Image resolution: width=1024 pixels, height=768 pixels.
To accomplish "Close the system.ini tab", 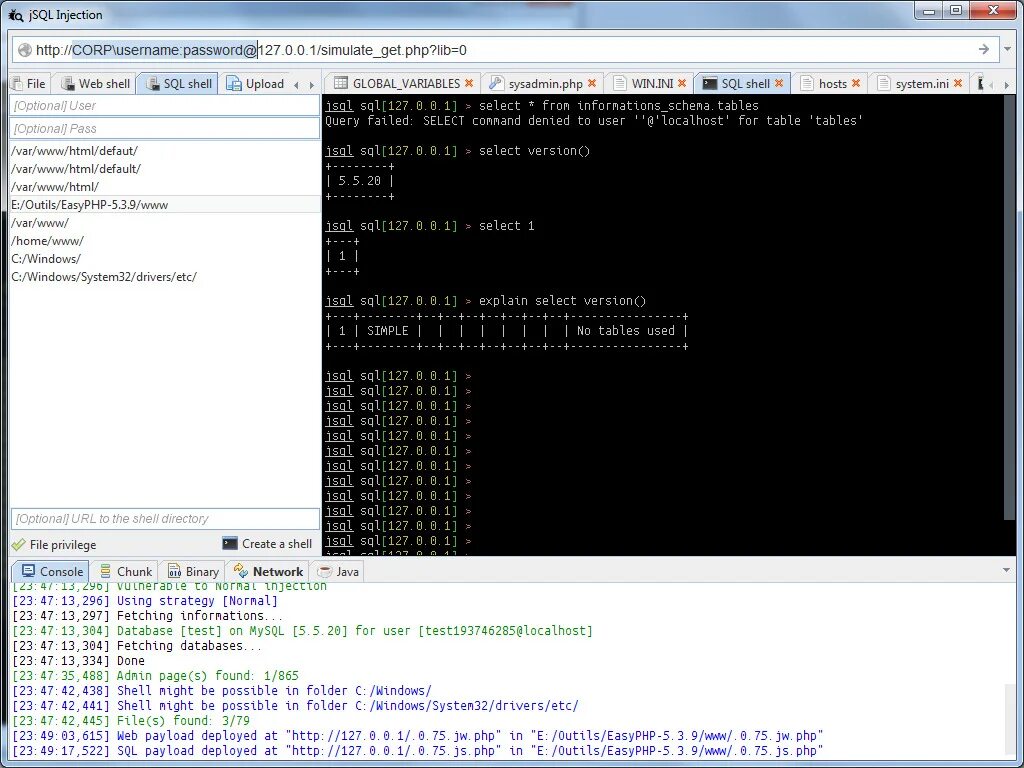I will (958, 83).
